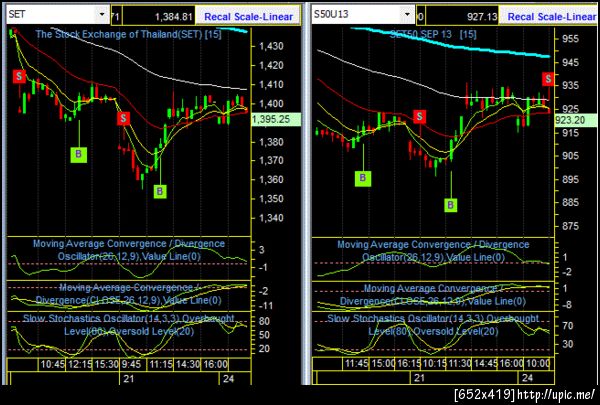Click the S50U13 symbol text box

[356, 15]
